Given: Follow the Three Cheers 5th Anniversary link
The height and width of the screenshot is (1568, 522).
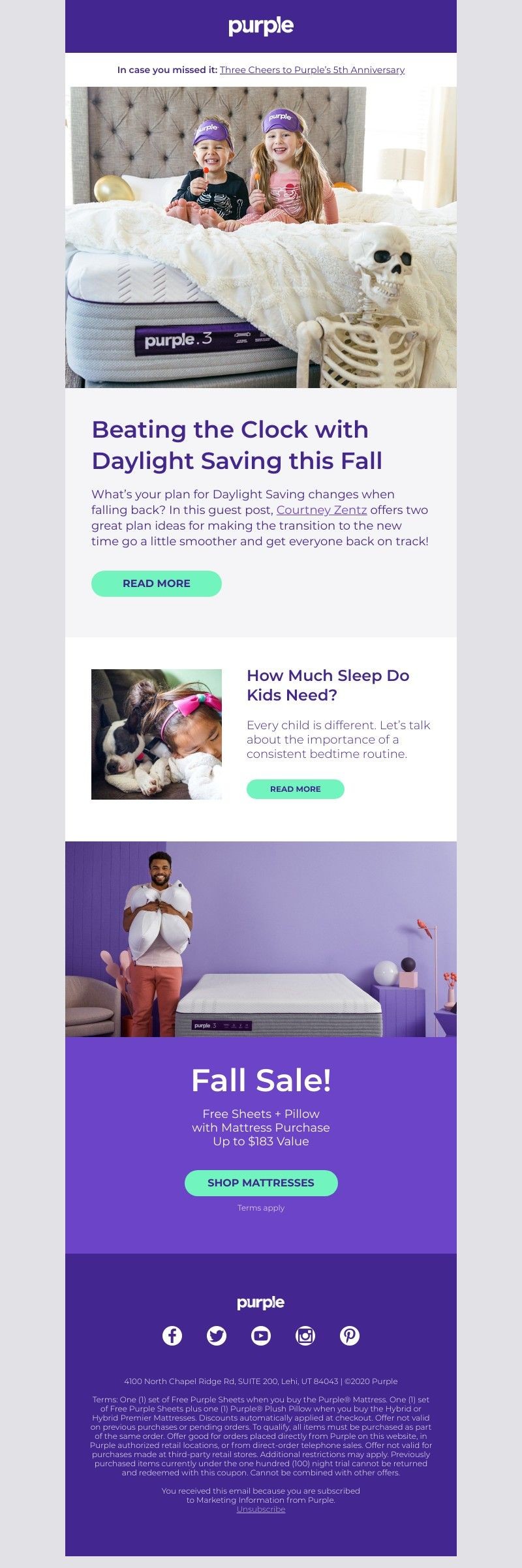Looking at the screenshot, I should (312, 70).
